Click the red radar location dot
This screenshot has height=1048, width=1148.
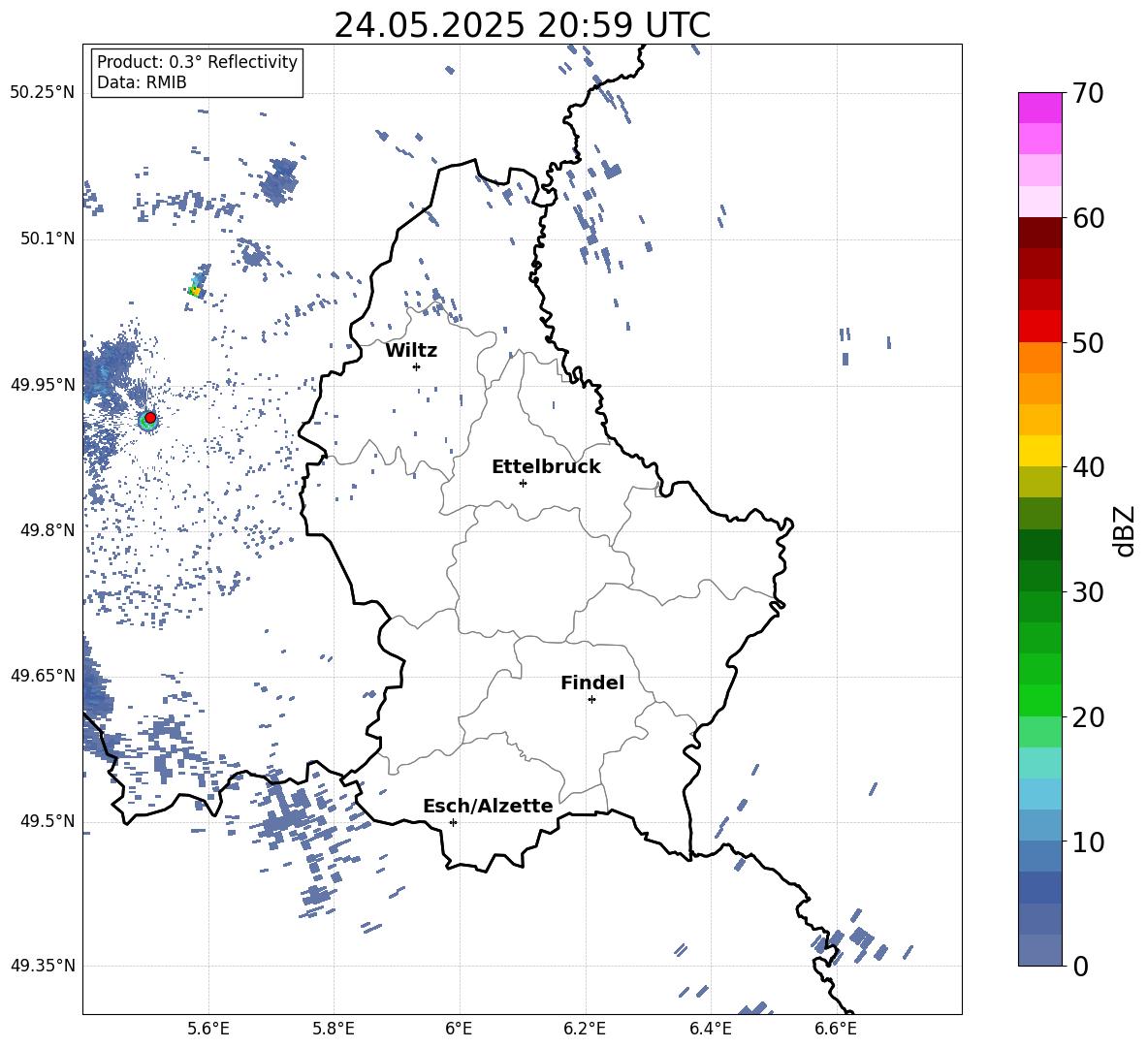point(150,418)
